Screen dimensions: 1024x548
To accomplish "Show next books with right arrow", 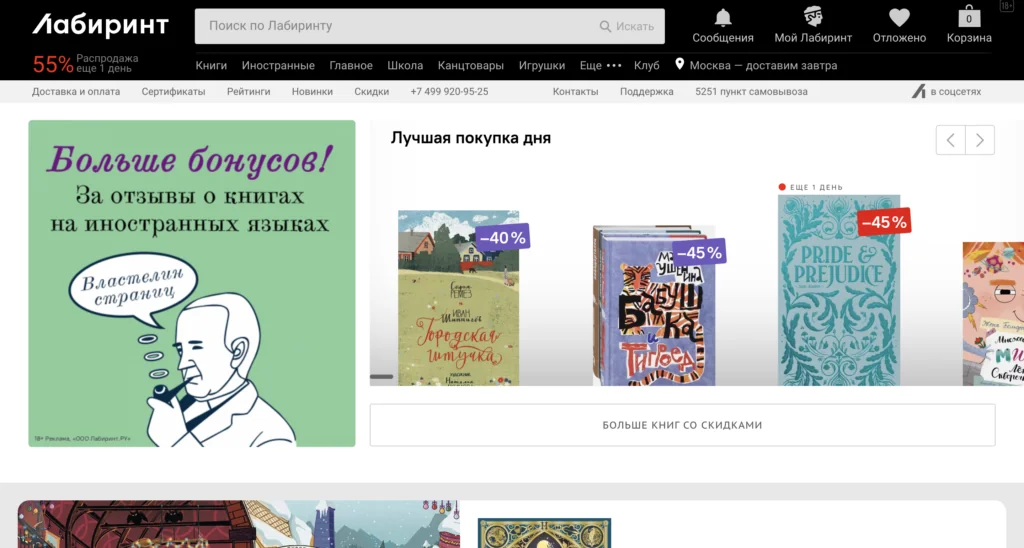I will click(980, 140).
